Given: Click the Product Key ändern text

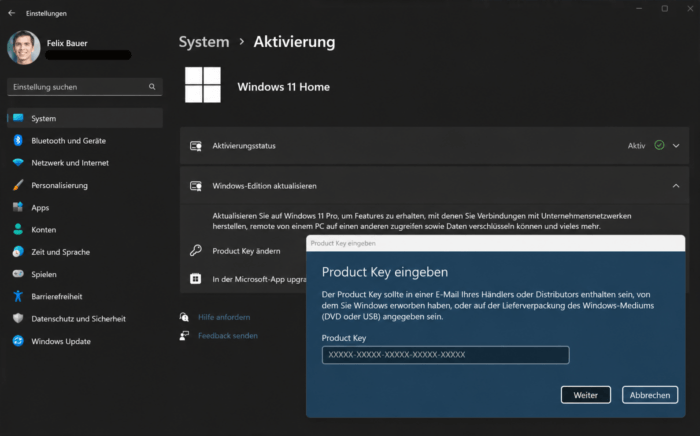Looking at the screenshot, I should [x=246, y=251].
